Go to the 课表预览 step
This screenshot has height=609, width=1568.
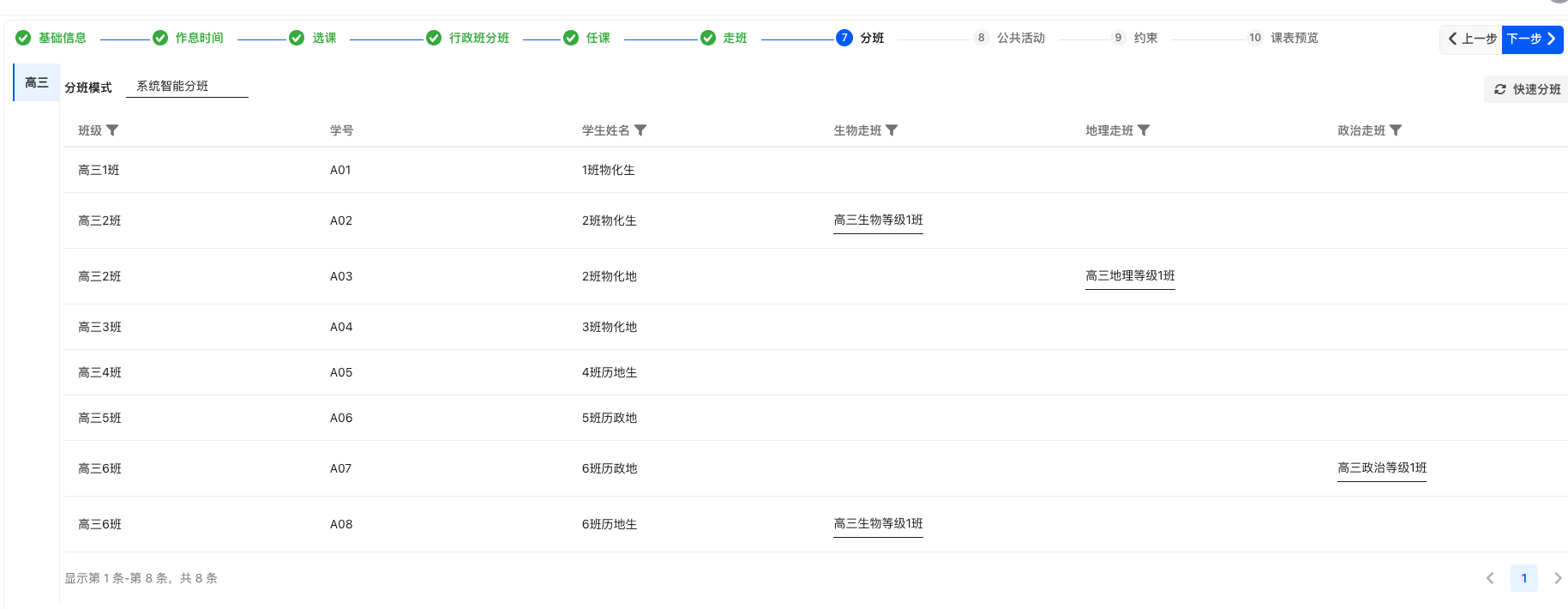(1294, 38)
